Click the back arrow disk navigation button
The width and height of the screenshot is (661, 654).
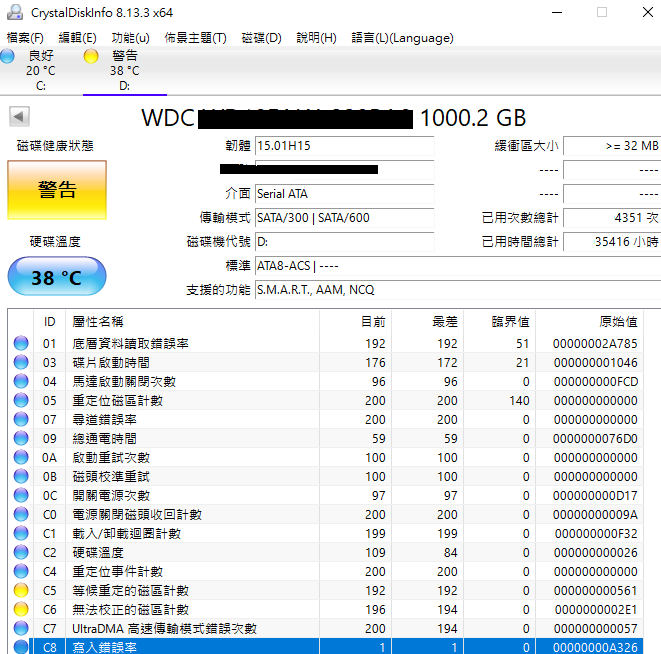(x=19, y=116)
